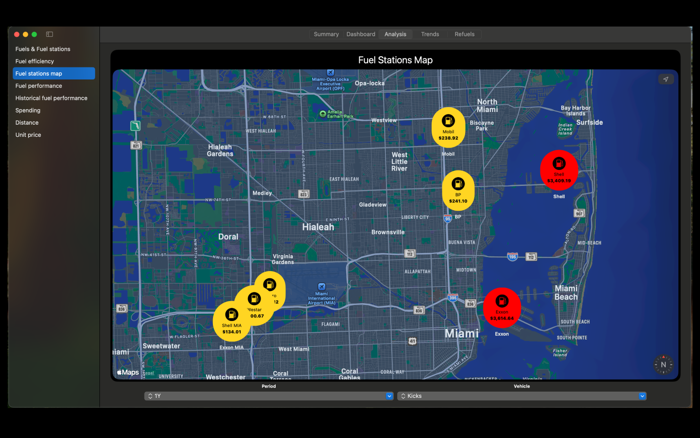Open the Vehicle dropdown showing Kicks
This screenshot has width=700, height=438.
[x=522, y=396]
